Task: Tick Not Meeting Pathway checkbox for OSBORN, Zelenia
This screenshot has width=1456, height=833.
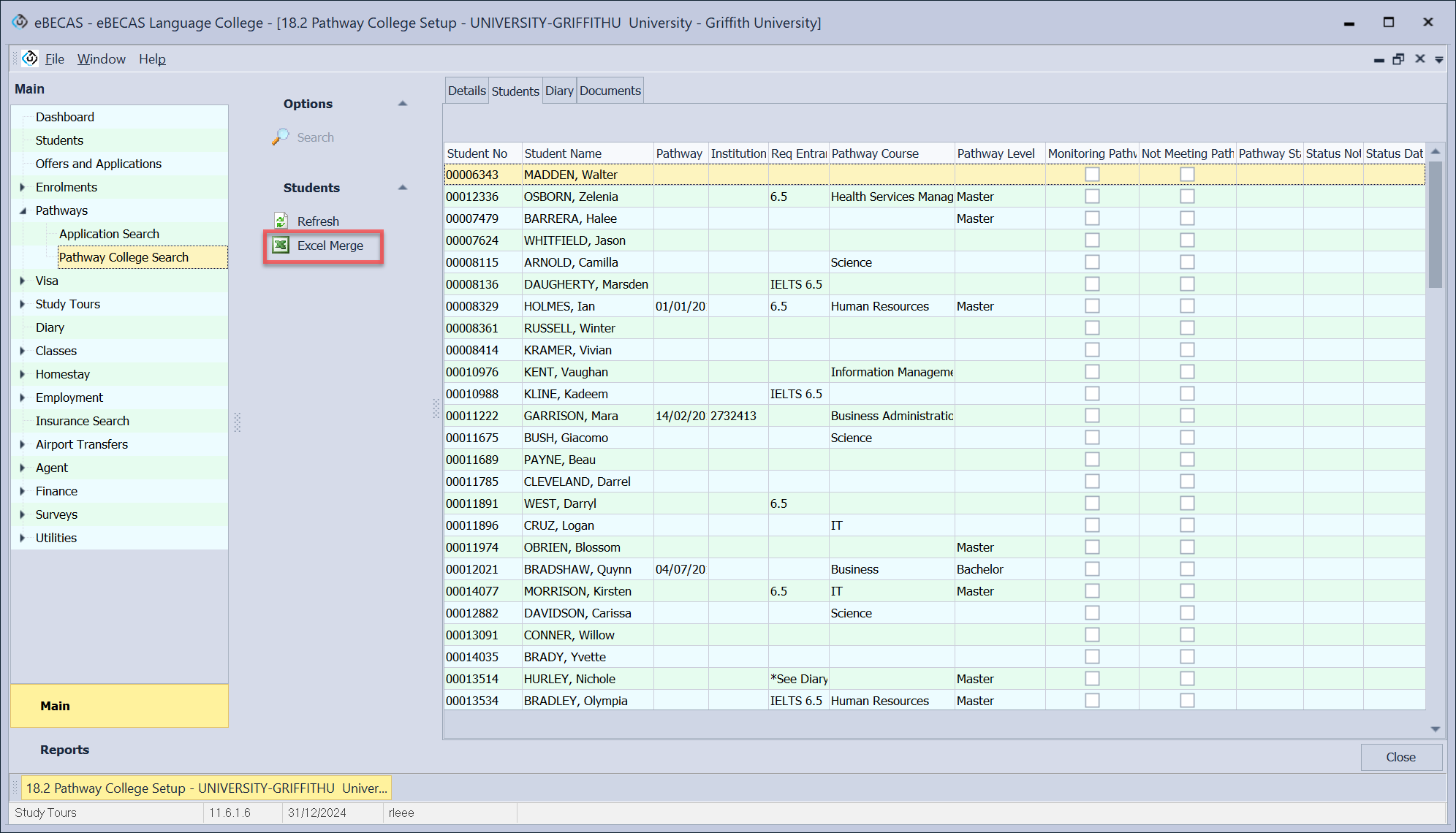Action: [1187, 197]
